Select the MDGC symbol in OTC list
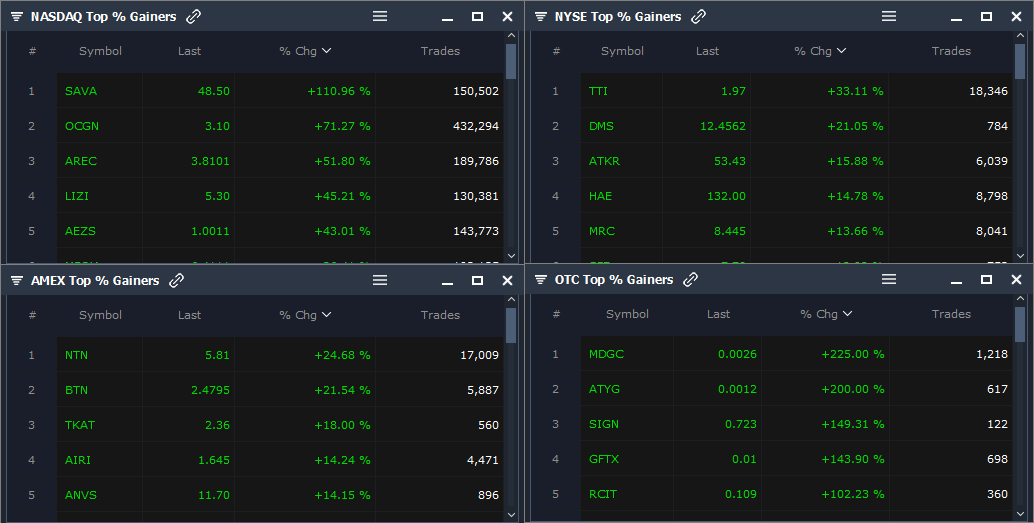Screen dimensions: 1034x523 pos(606,354)
